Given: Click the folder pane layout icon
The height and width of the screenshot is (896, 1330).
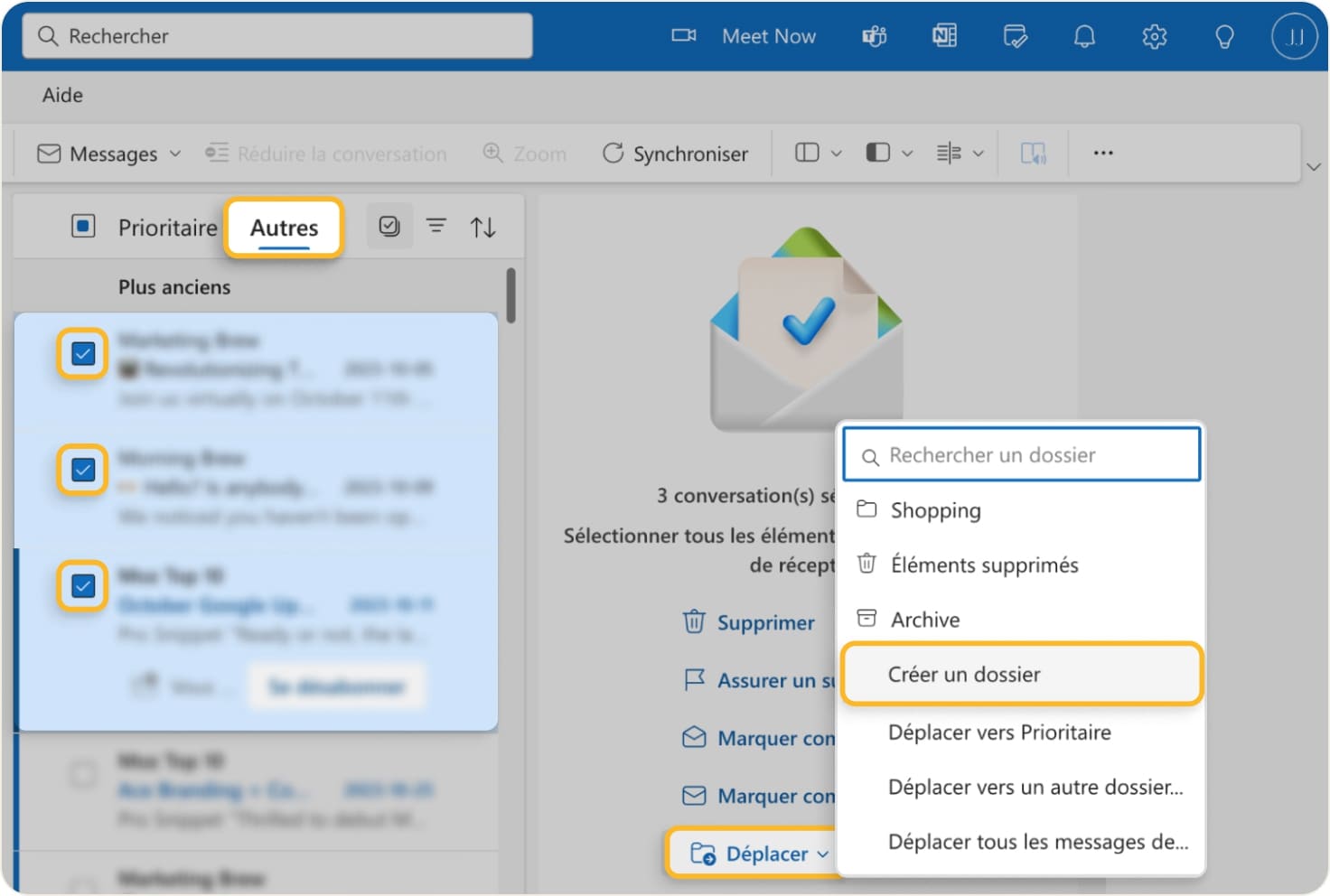Looking at the screenshot, I should click(x=807, y=153).
